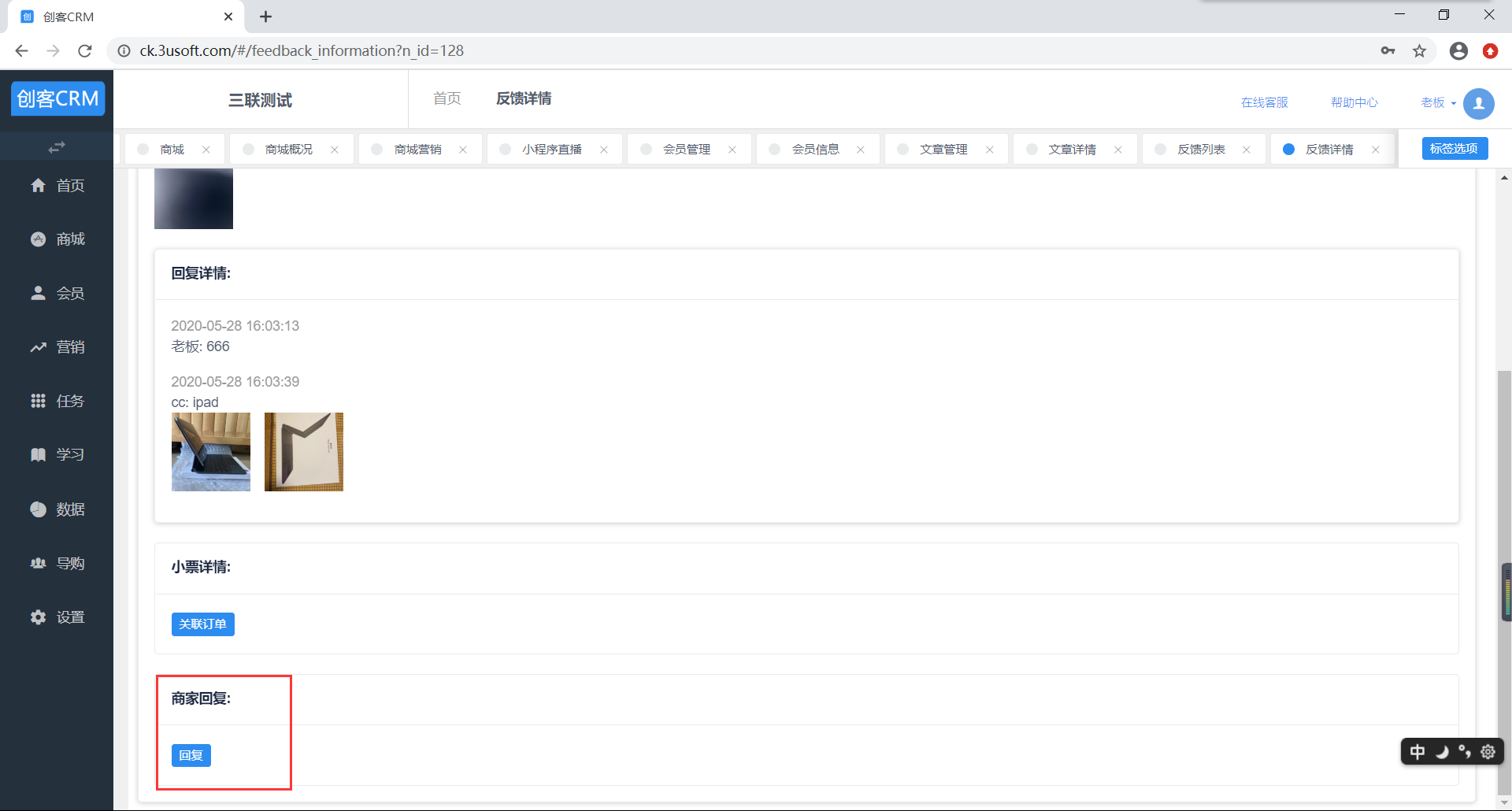
Task: Click the red browser extension icon
Action: point(1490,51)
